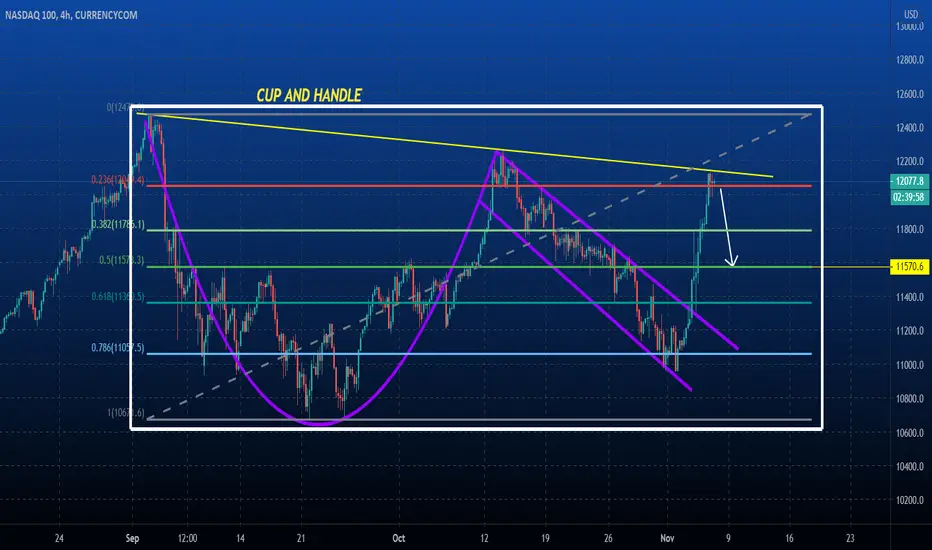Click the Nov label on time axis

[x=667, y=538]
